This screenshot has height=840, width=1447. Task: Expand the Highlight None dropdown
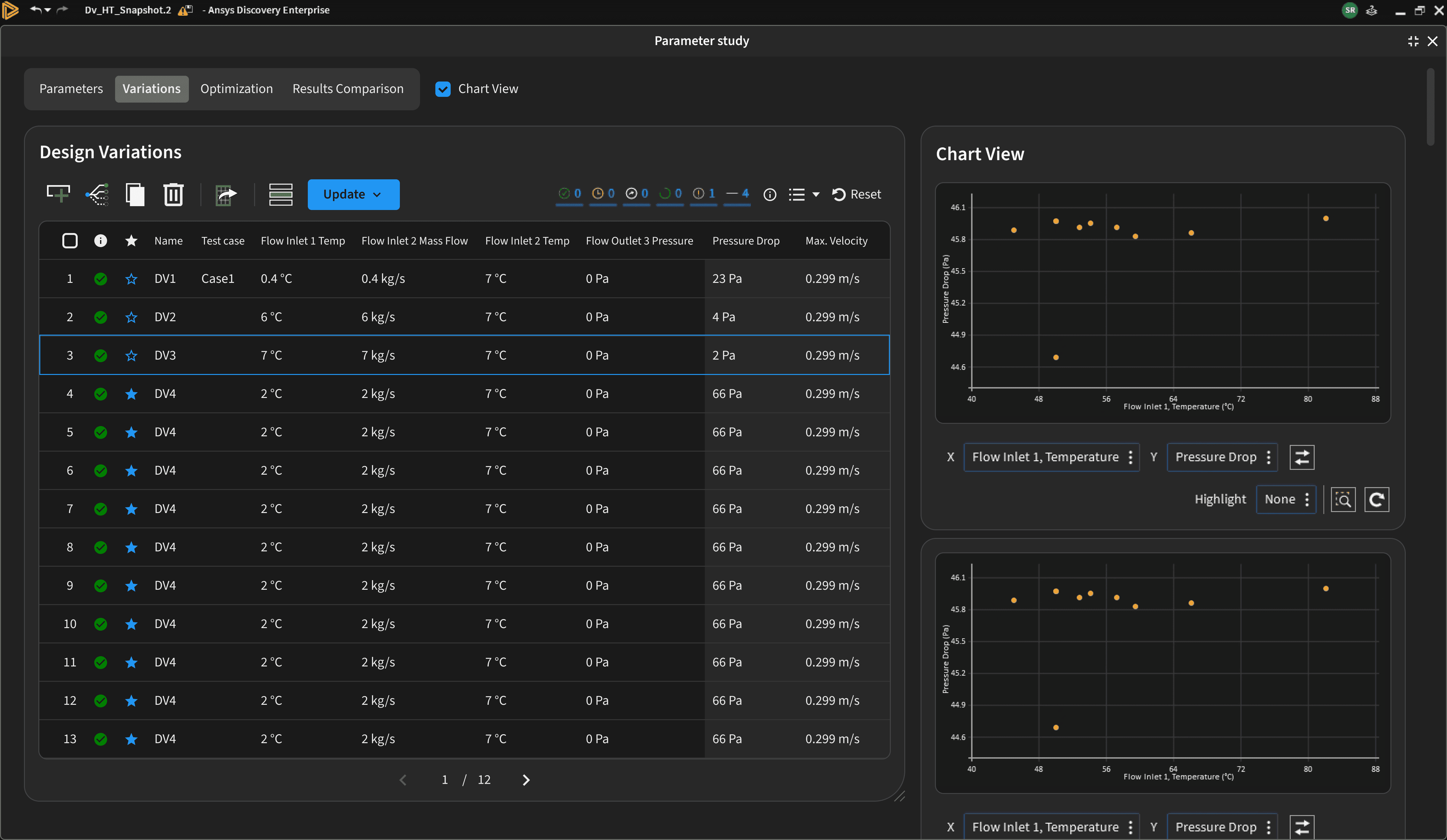click(x=1286, y=500)
